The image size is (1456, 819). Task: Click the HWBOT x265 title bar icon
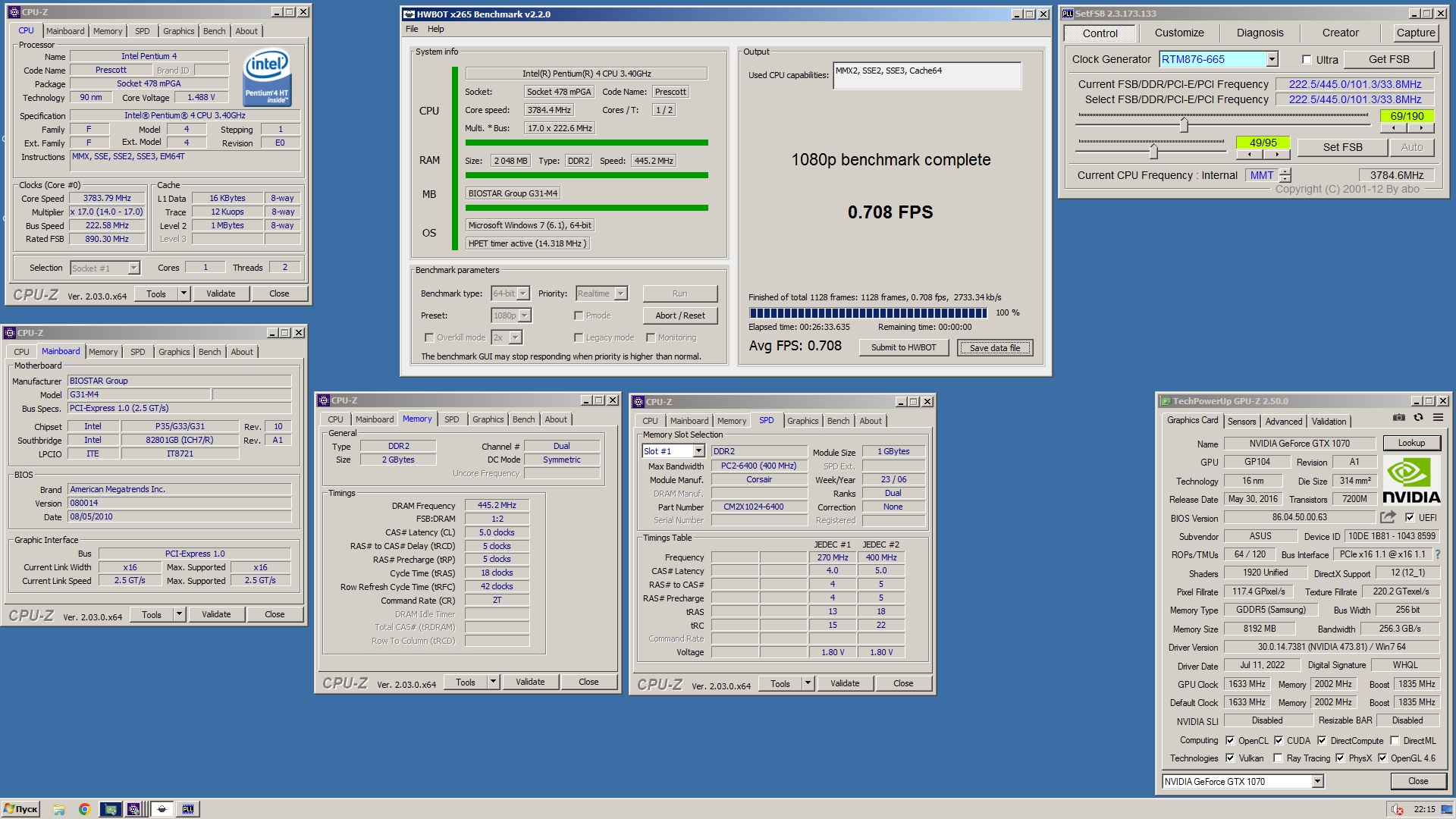point(409,14)
